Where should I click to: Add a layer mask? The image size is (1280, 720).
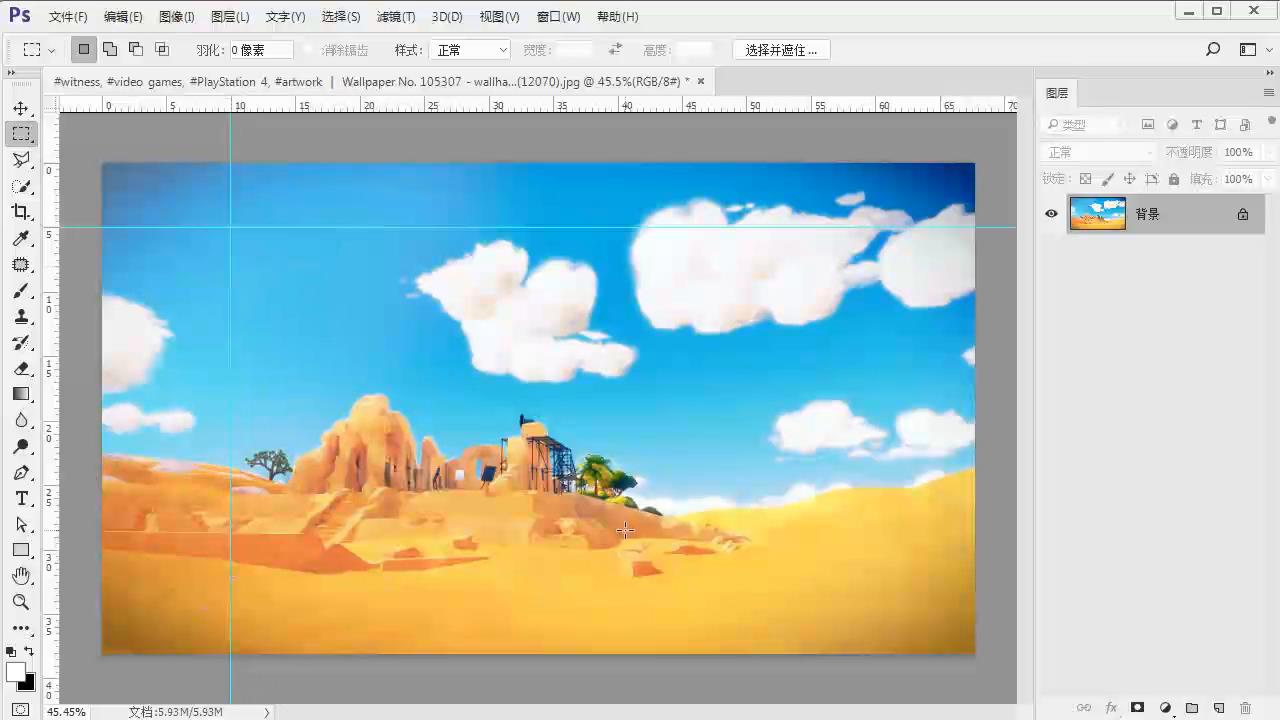coord(1137,708)
